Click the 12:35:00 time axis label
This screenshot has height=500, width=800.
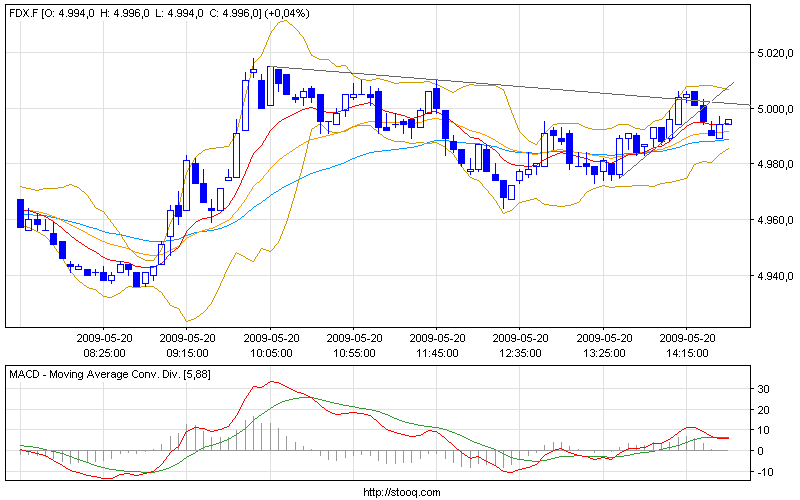(x=520, y=353)
